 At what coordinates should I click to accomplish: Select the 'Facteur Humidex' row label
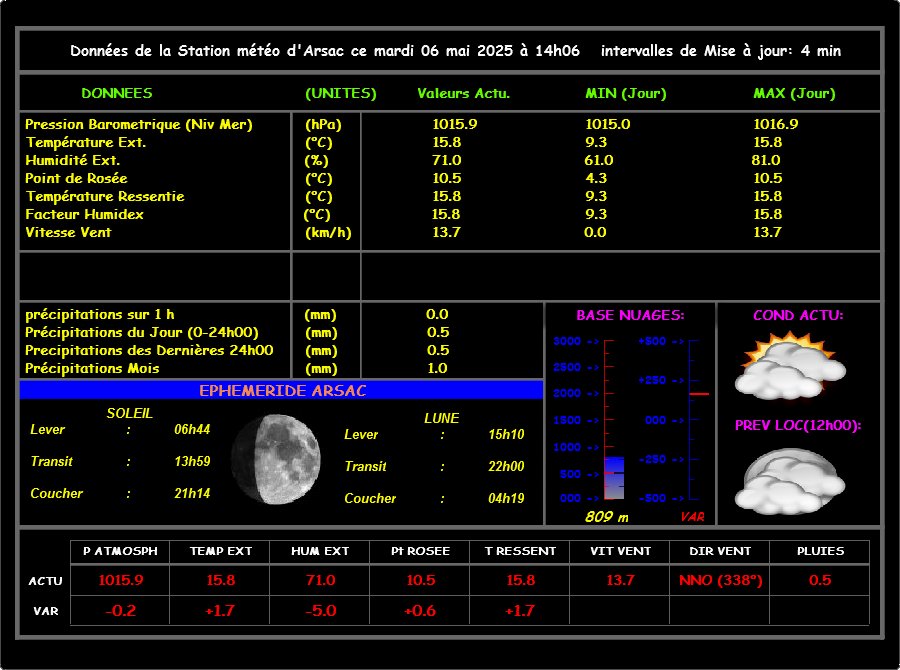click(84, 214)
